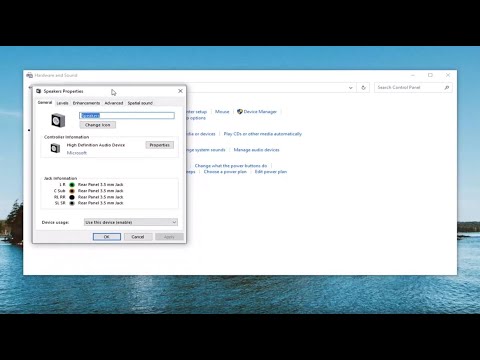The width and height of the screenshot is (480, 360).
Task: Open Choose a power plan link
Action: point(225,172)
